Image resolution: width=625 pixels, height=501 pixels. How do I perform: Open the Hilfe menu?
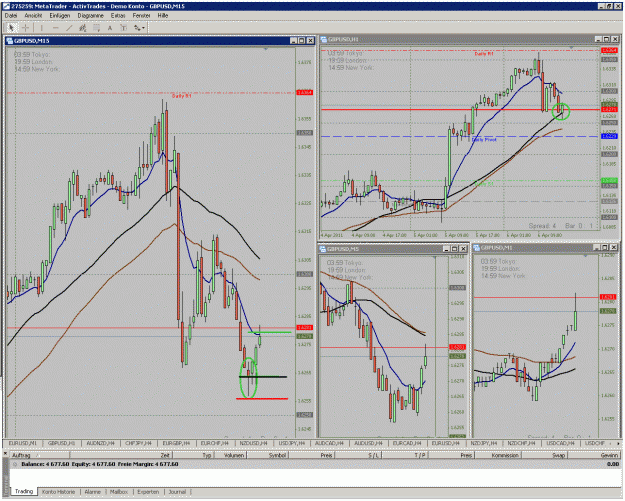pos(163,16)
